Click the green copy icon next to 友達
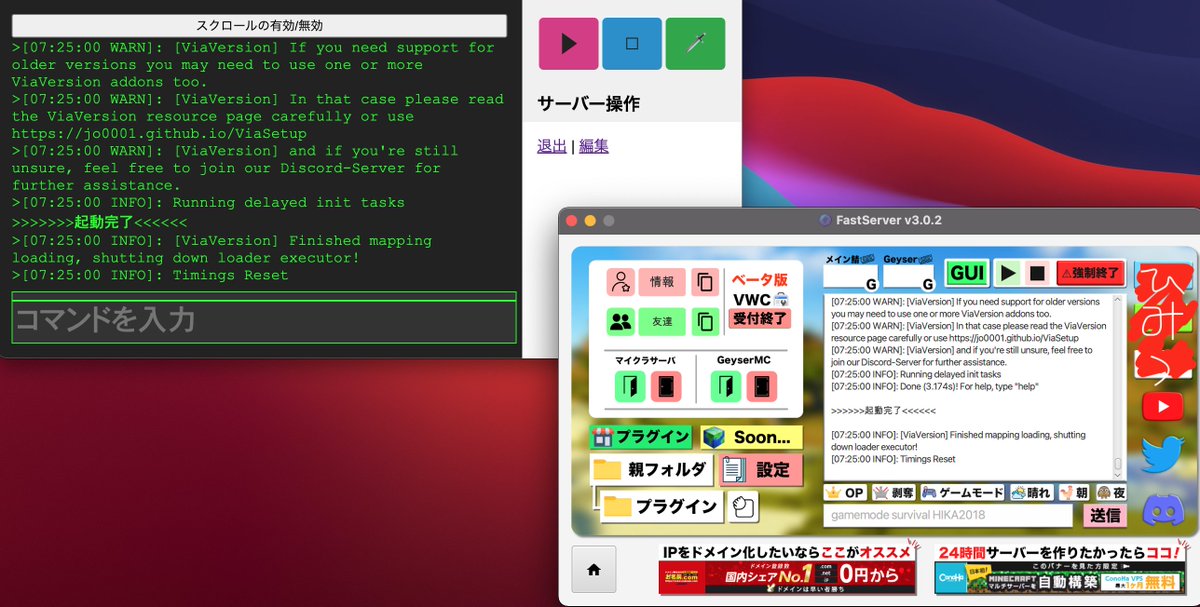 pyautogui.click(x=705, y=321)
